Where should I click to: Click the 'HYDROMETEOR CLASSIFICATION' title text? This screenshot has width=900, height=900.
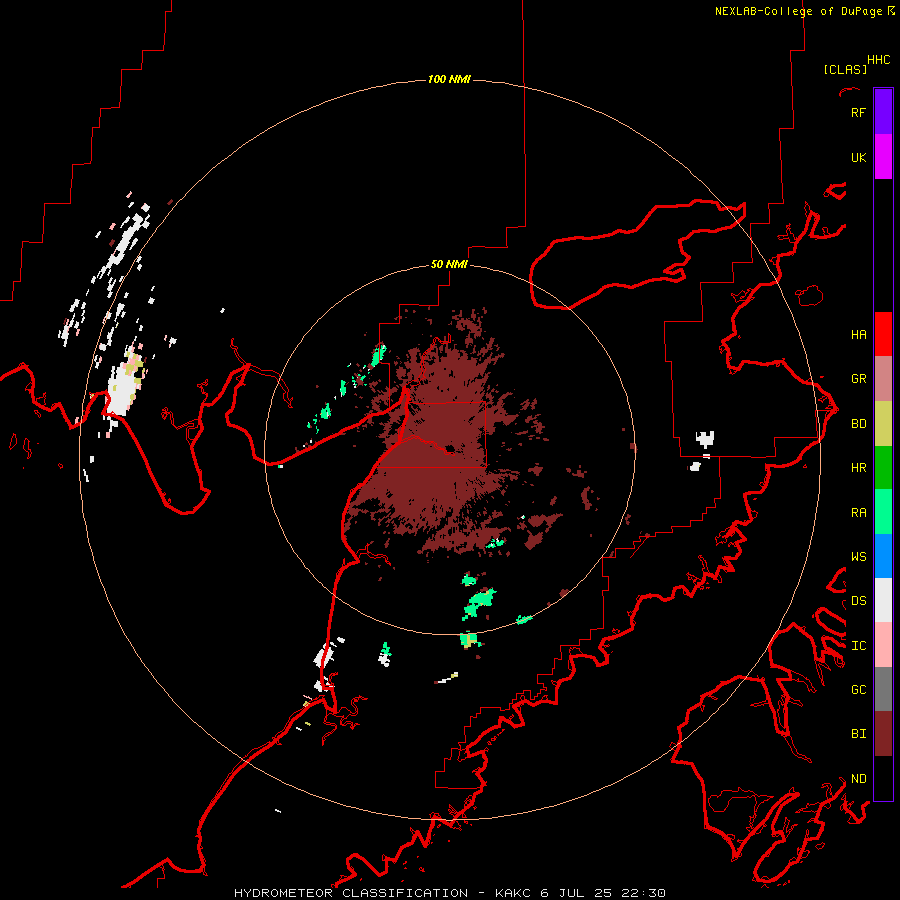tap(351, 893)
